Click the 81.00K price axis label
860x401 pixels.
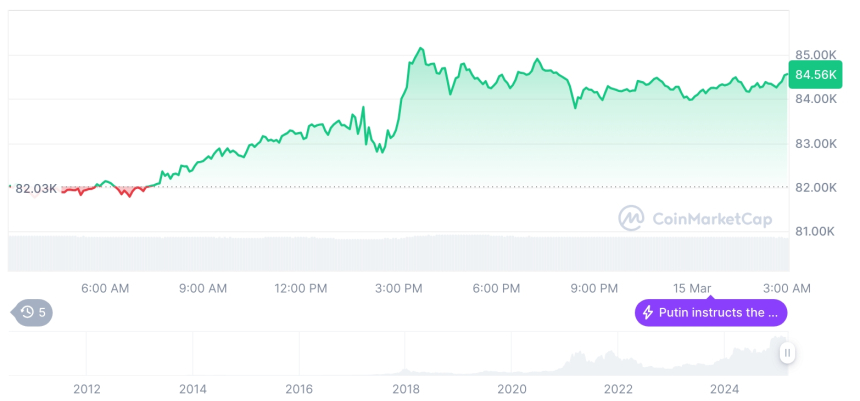click(816, 231)
